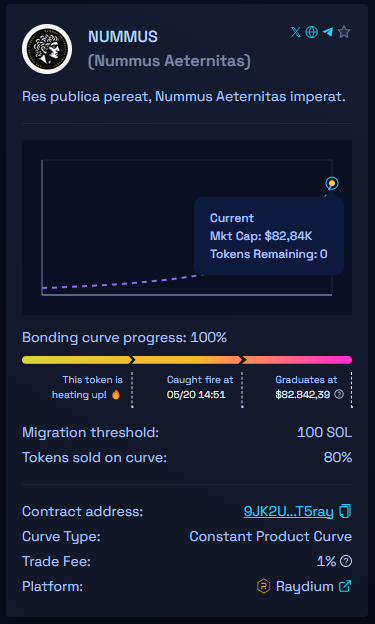The image size is (375, 624).
Task: Toggle the favorite star icon
Action: pyautogui.click(x=344, y=32)
